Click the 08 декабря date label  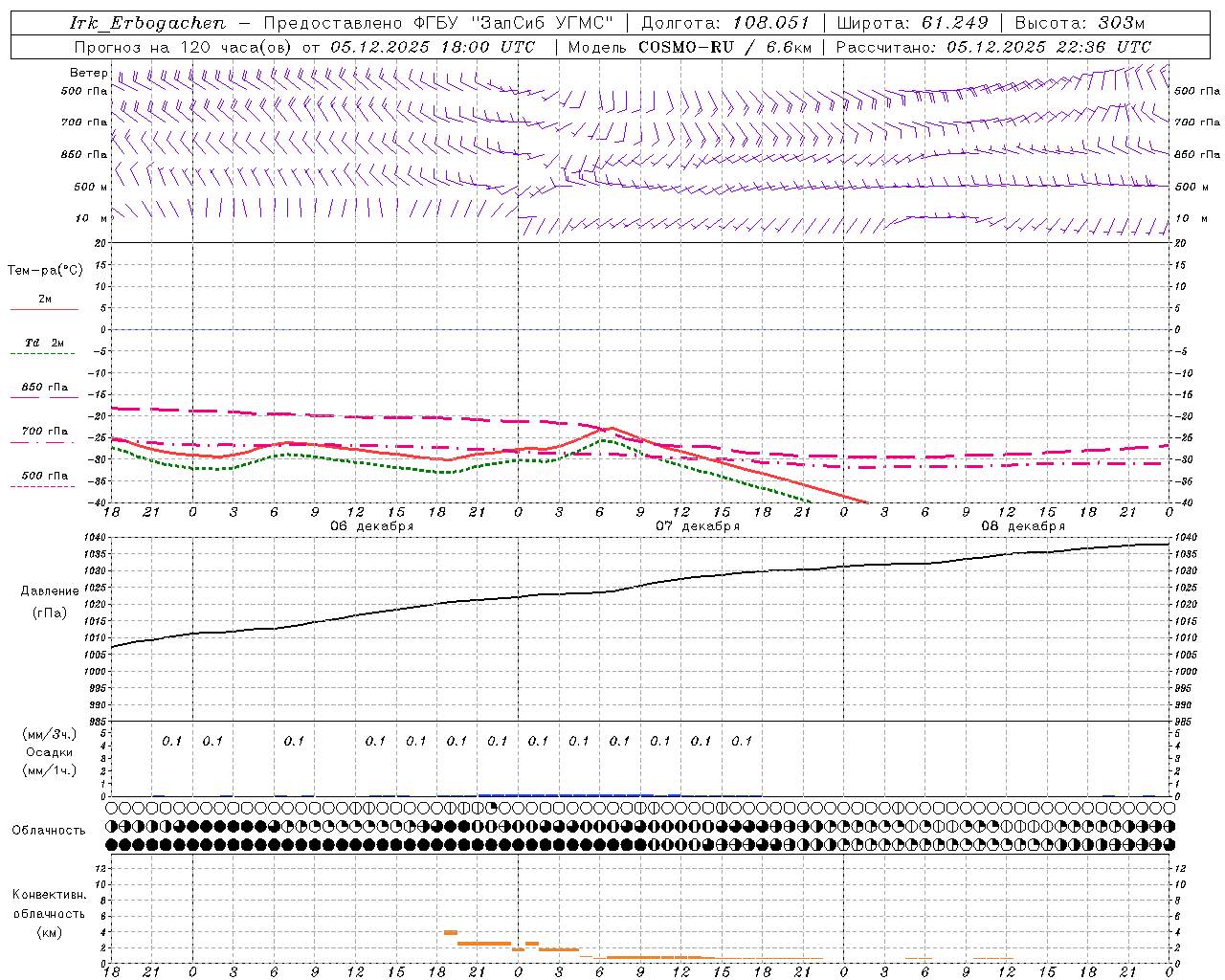[x=1022, y=526]
